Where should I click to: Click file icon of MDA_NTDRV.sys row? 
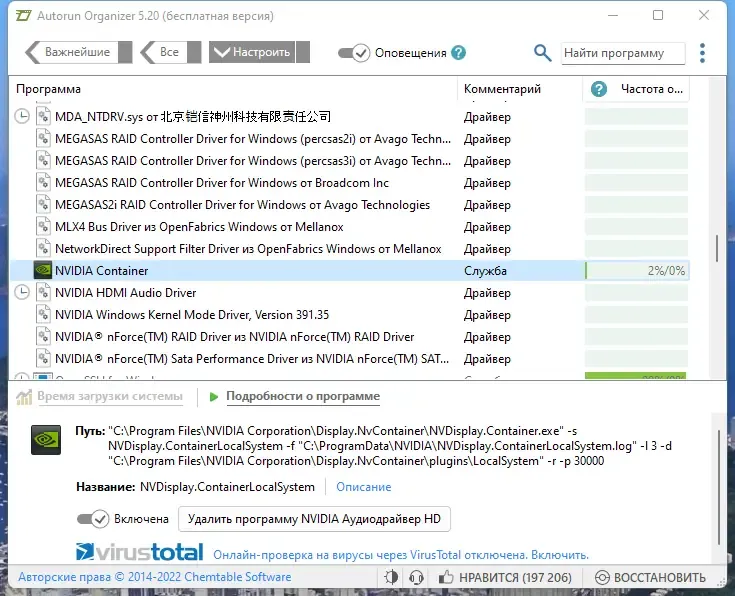pyautogui.click(x=43, y=116)
